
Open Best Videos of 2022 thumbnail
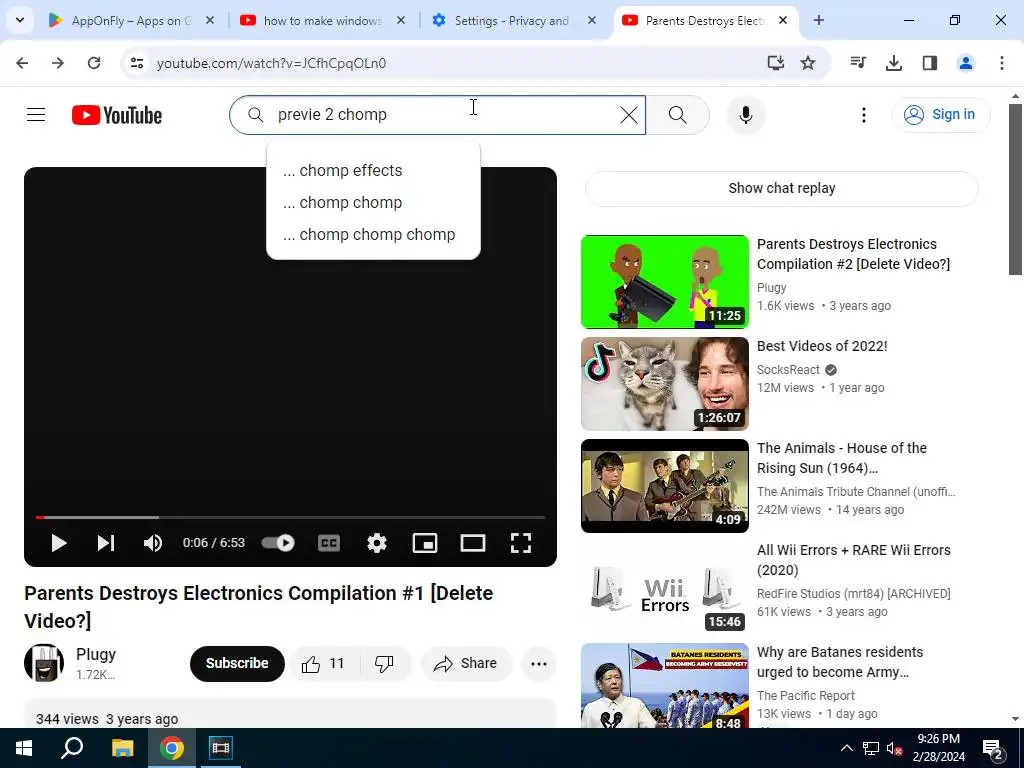pyautogui.click(x=665, y=384)
